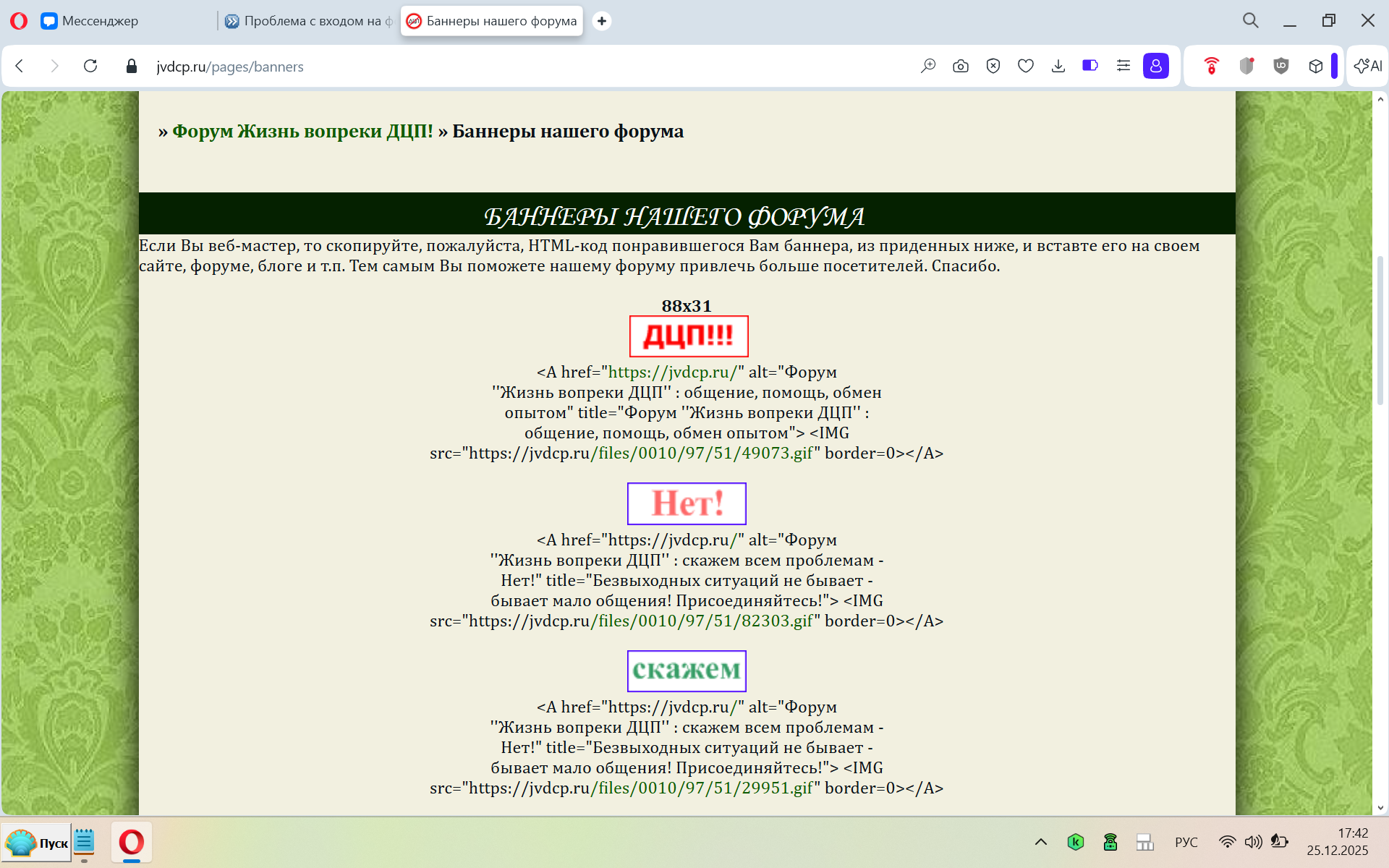Image resolution: width=1389 pixels, height=868 pixels.
Task: Click the ДЦП!!! banner image
Action: (x=688, y=336)
